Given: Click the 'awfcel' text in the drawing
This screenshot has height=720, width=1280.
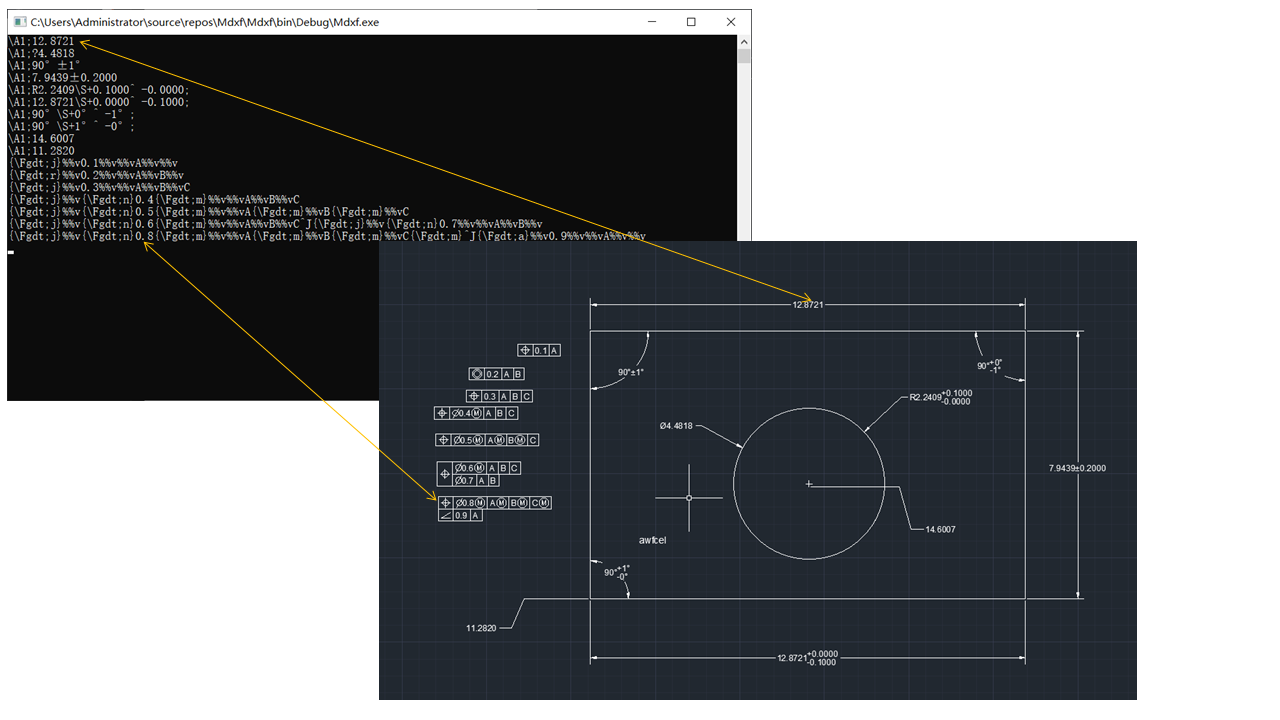Looking at the screenshot, I should [x=652, y=540].
